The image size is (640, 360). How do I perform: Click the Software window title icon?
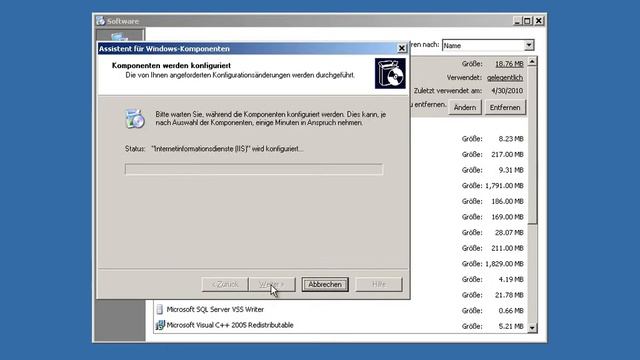pyautogui.click(x=100, y=20)
